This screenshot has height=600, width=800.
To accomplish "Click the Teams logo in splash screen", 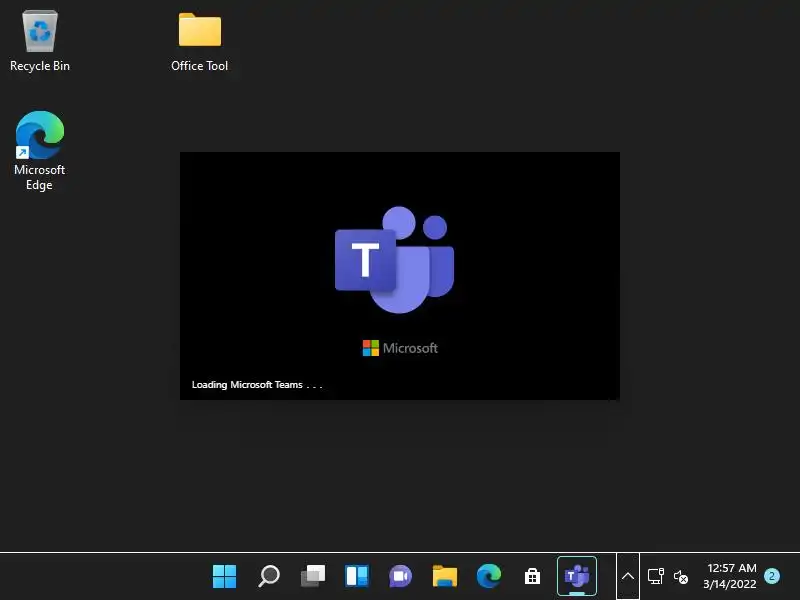I will pos(394,259).
